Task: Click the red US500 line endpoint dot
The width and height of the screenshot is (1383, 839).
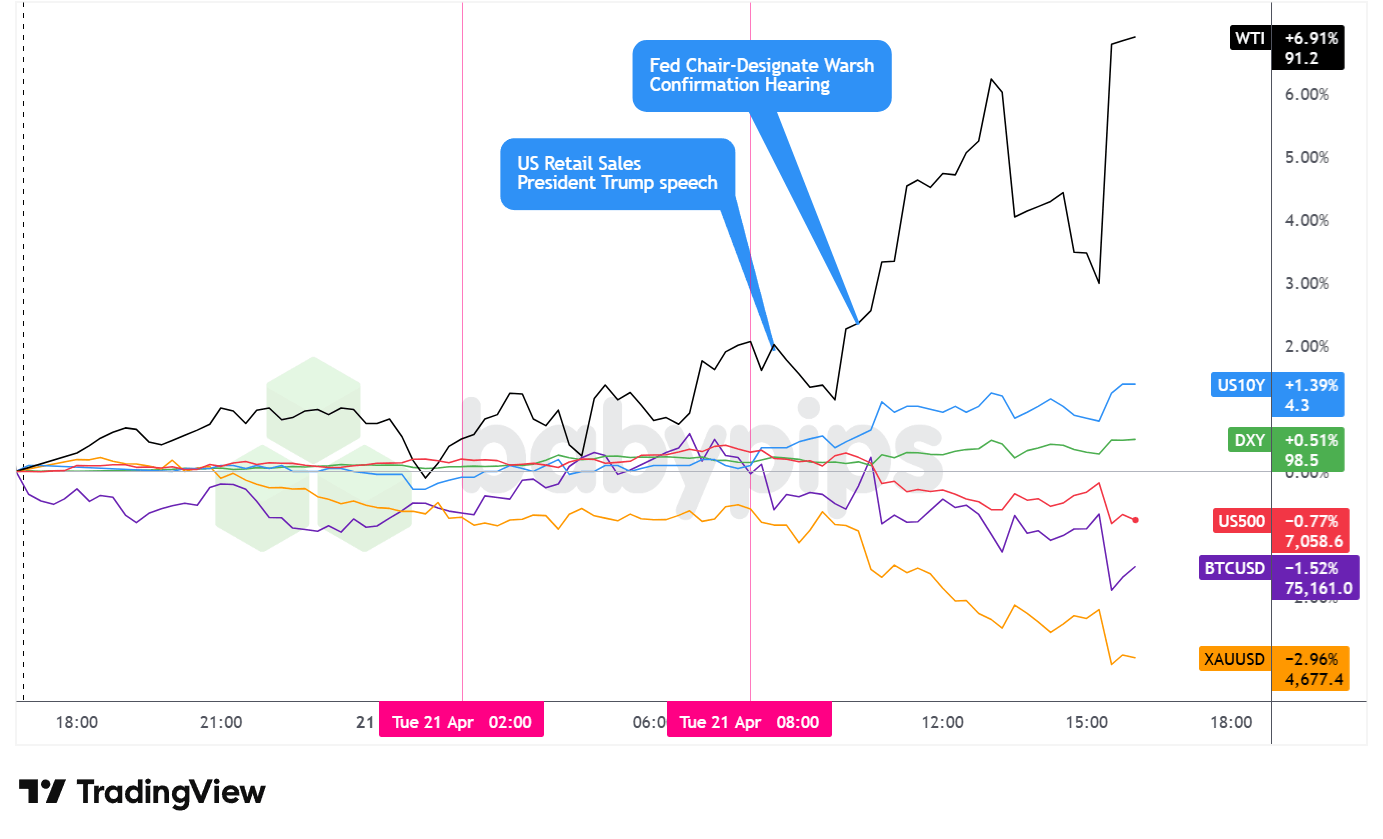Action: 1135,519
